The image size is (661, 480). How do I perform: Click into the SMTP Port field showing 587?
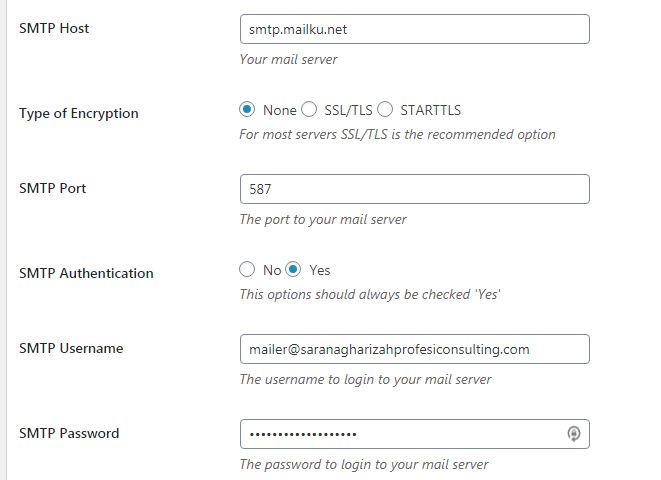415,189
